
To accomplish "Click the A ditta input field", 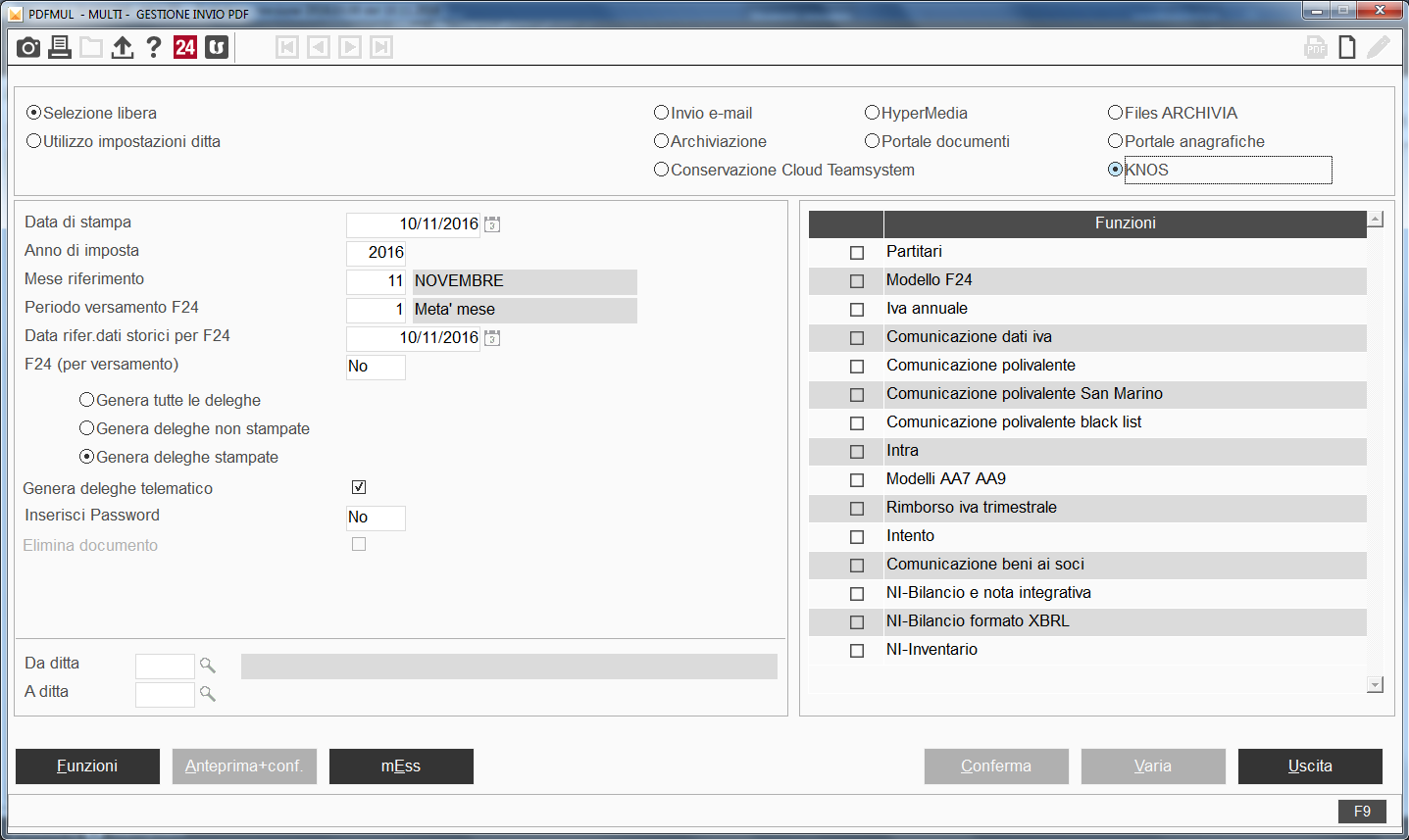I will pos(165,695).
